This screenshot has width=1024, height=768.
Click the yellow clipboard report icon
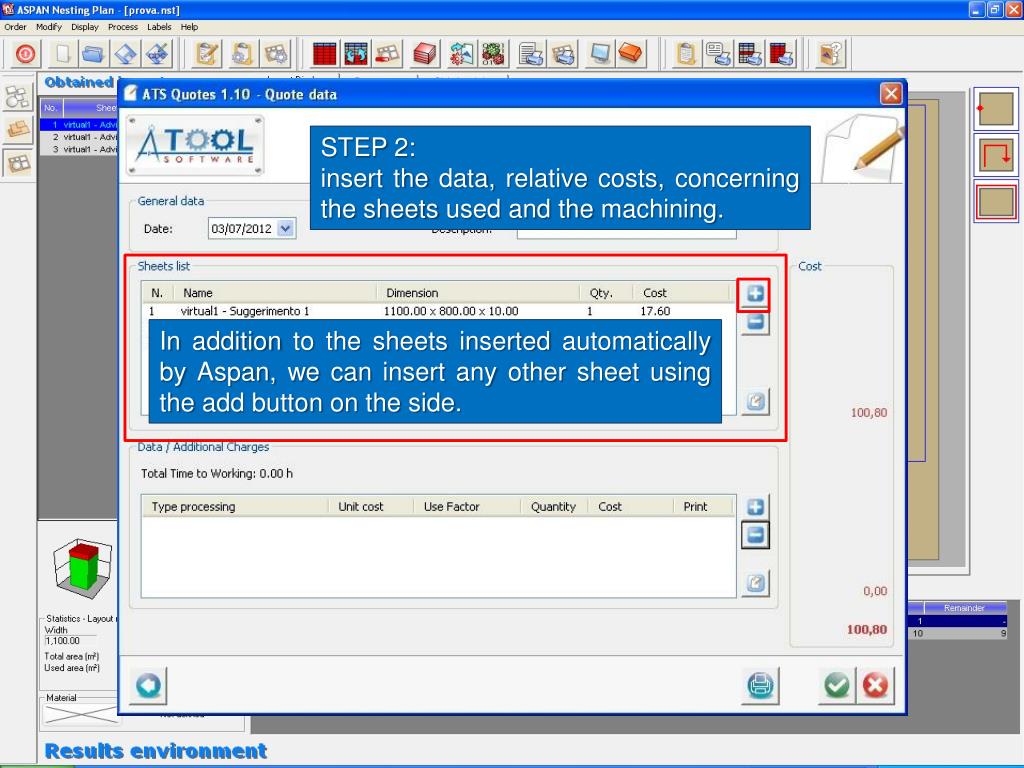(686, 54)
